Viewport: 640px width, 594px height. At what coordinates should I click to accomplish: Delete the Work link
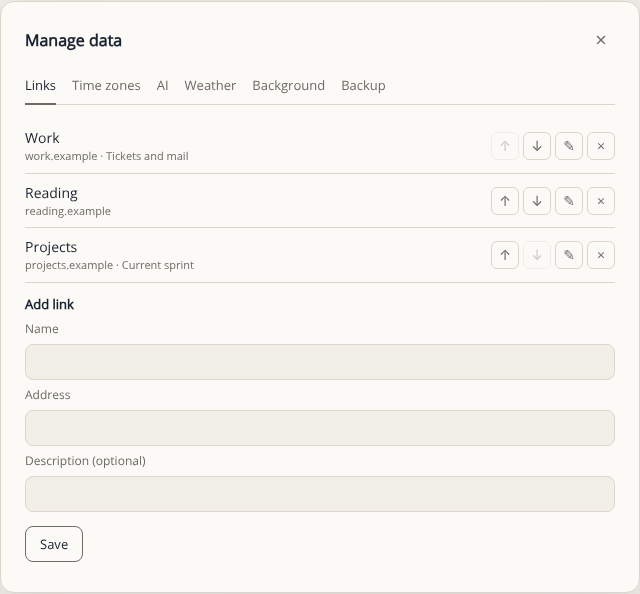(601, 146)
